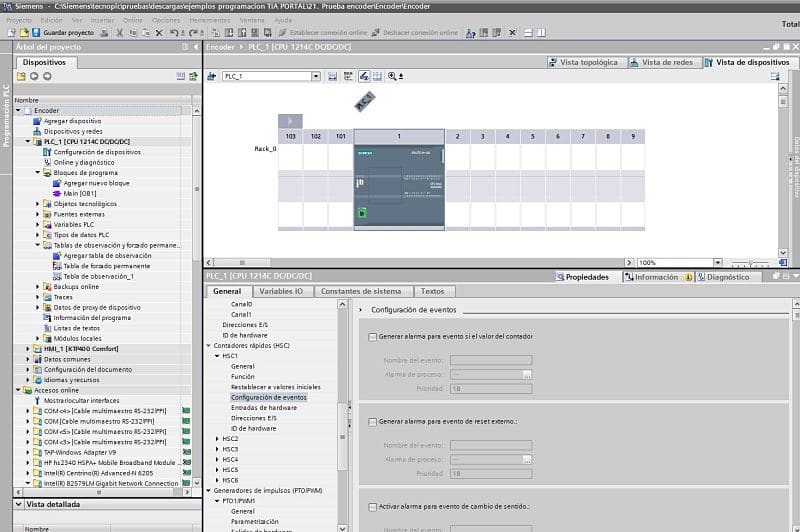Click Guardar proyecto save icon
The height and width of the screenshot is (532, 800).
click(x=36, y=32)
